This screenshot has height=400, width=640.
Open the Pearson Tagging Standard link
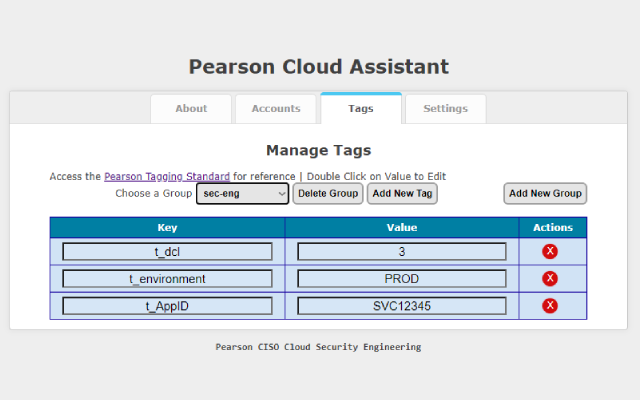pyautogui.click(x=167, y=176)
